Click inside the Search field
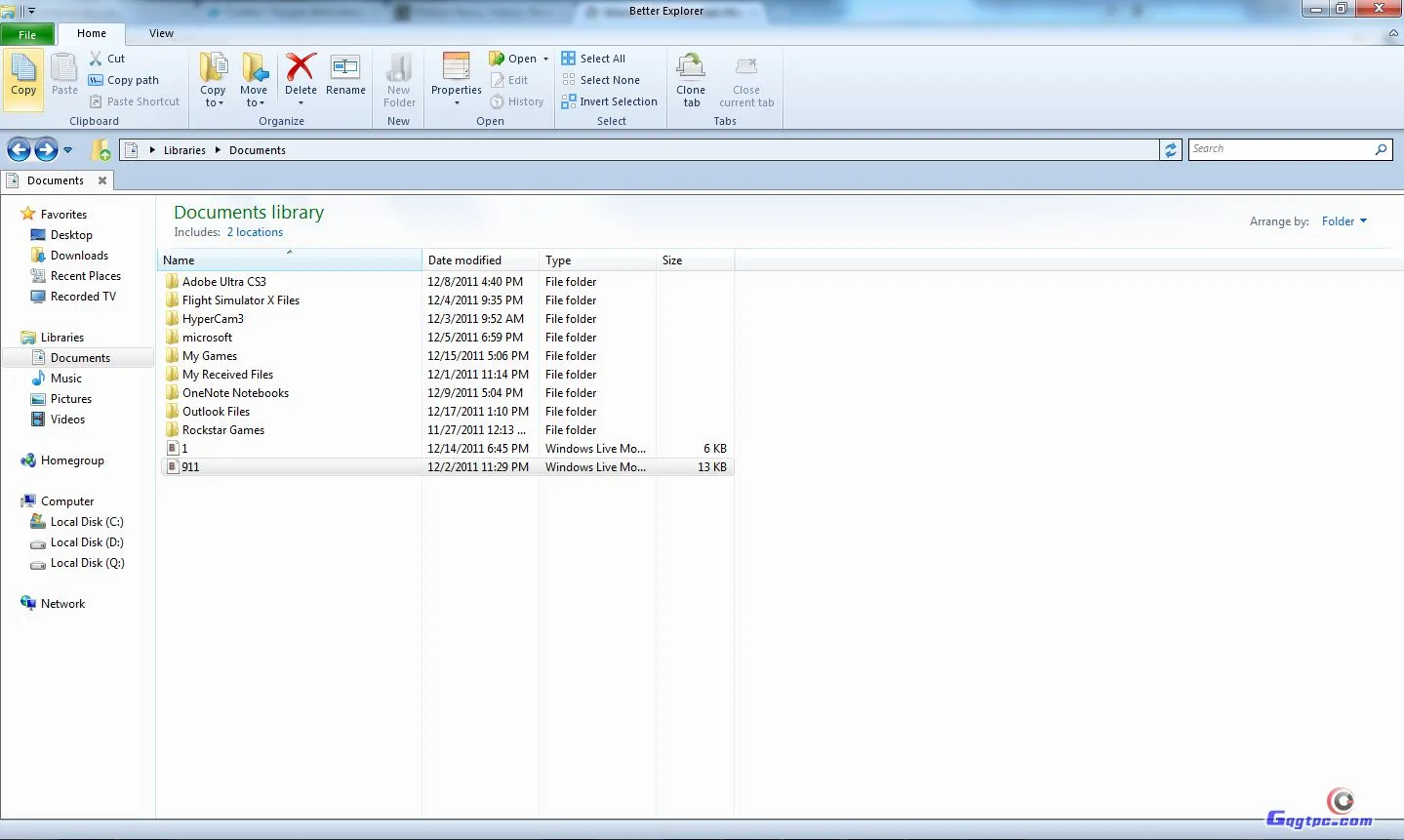This screenshot has height=840, width=1404. click(1280, 149)
